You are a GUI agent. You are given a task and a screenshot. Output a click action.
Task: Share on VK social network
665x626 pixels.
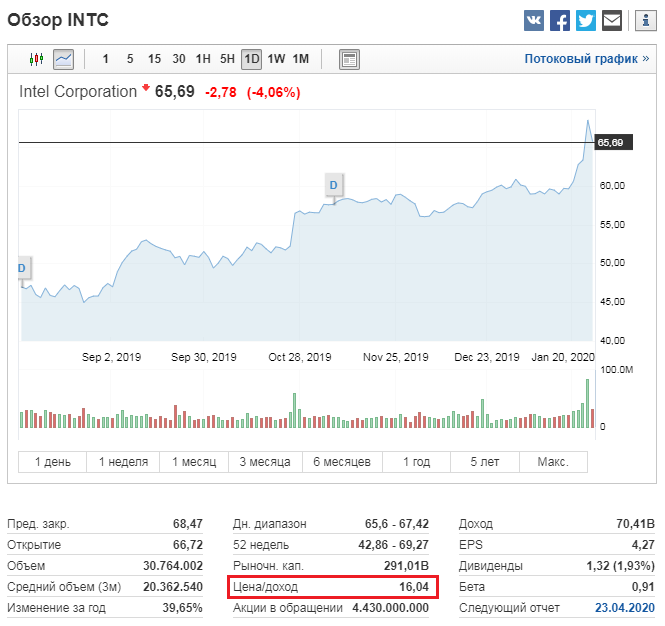pos(534,20)
